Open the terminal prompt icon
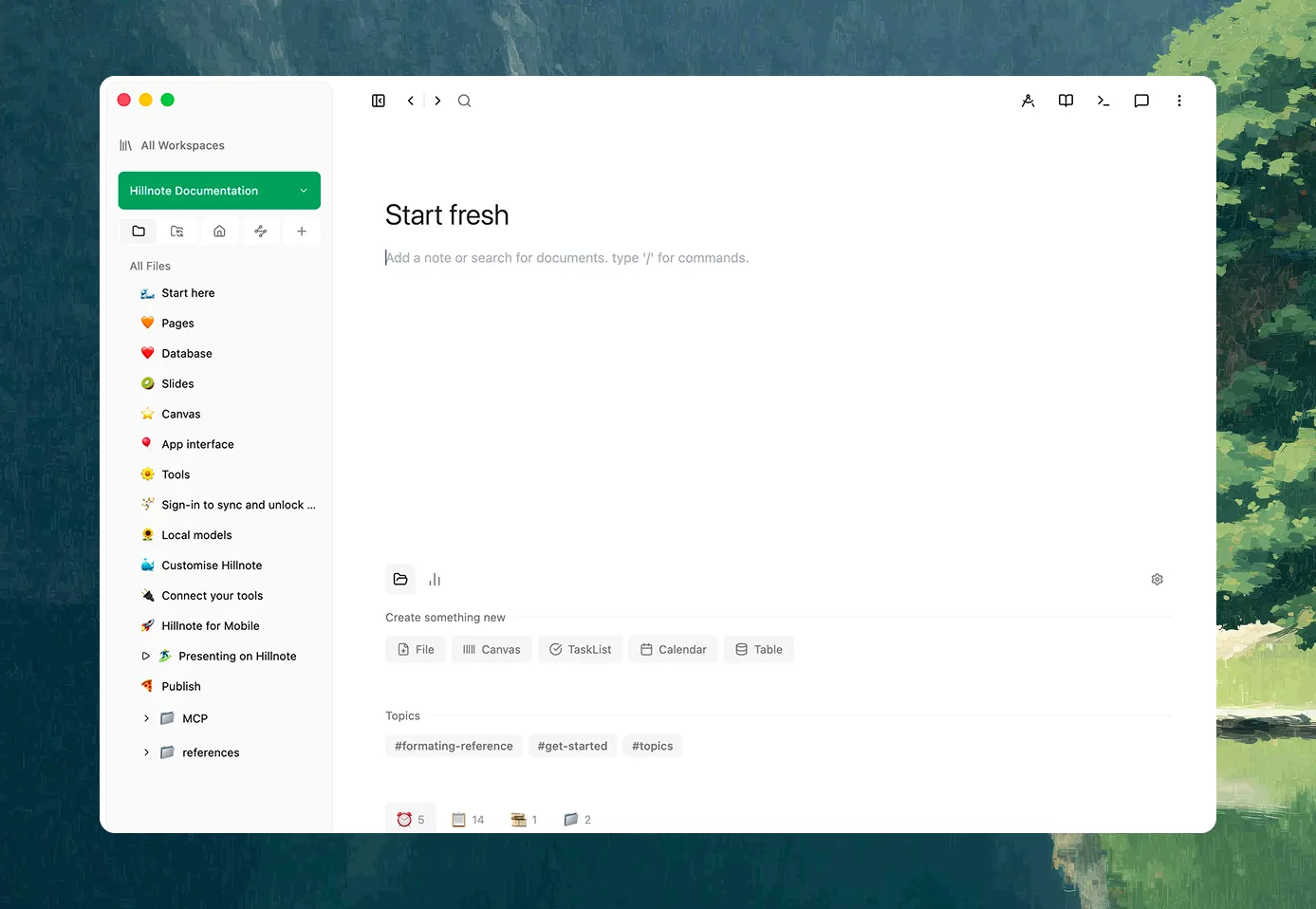Screen dimensions: 1316x909 [x=1103, y=101]
